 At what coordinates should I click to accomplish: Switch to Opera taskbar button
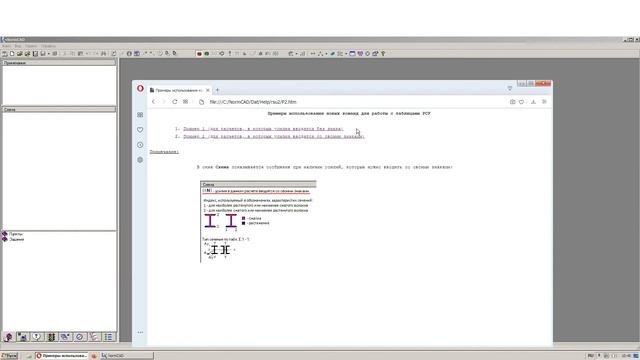[61, 356]
